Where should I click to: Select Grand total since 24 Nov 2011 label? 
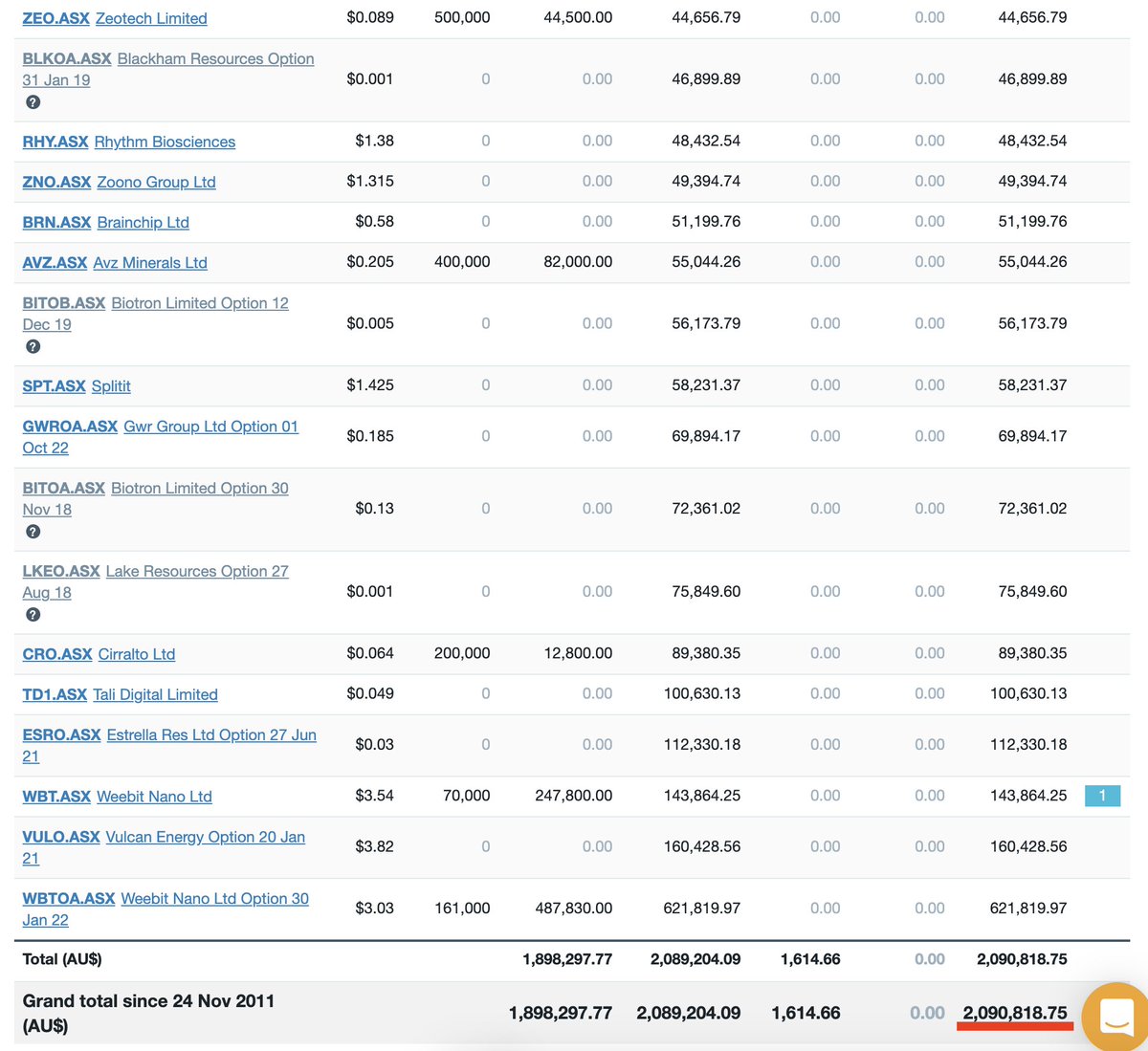click(x=148, y=1013)
